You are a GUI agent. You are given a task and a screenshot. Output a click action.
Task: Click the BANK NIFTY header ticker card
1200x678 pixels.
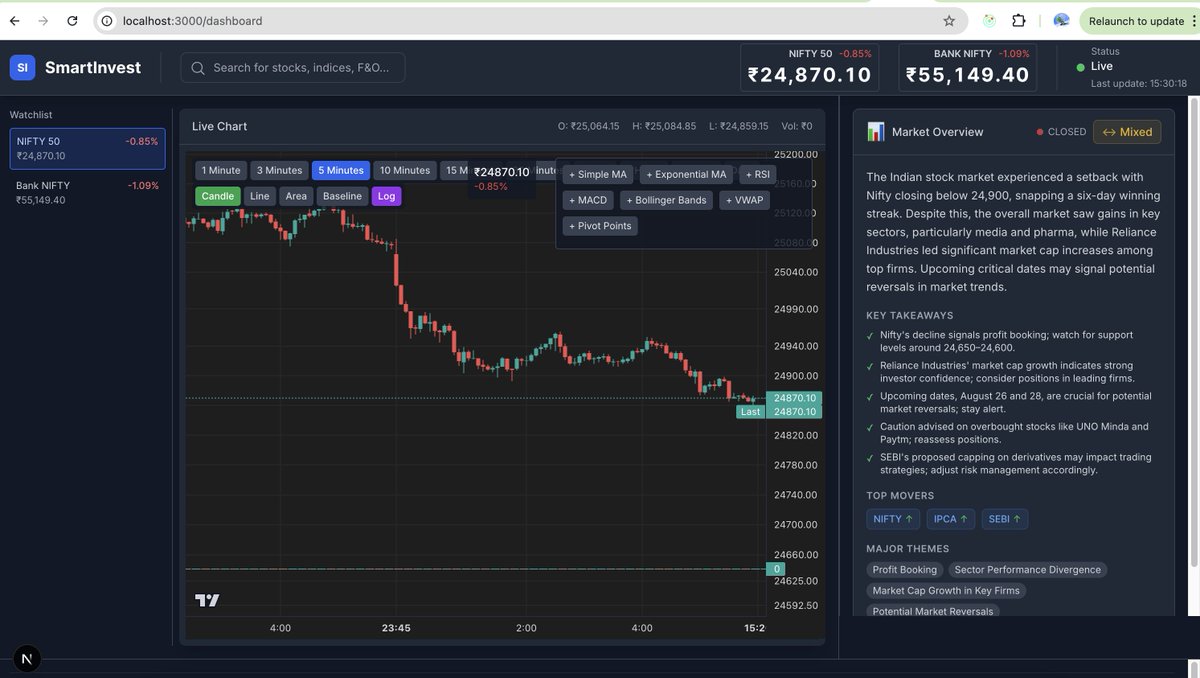(968, 67)
